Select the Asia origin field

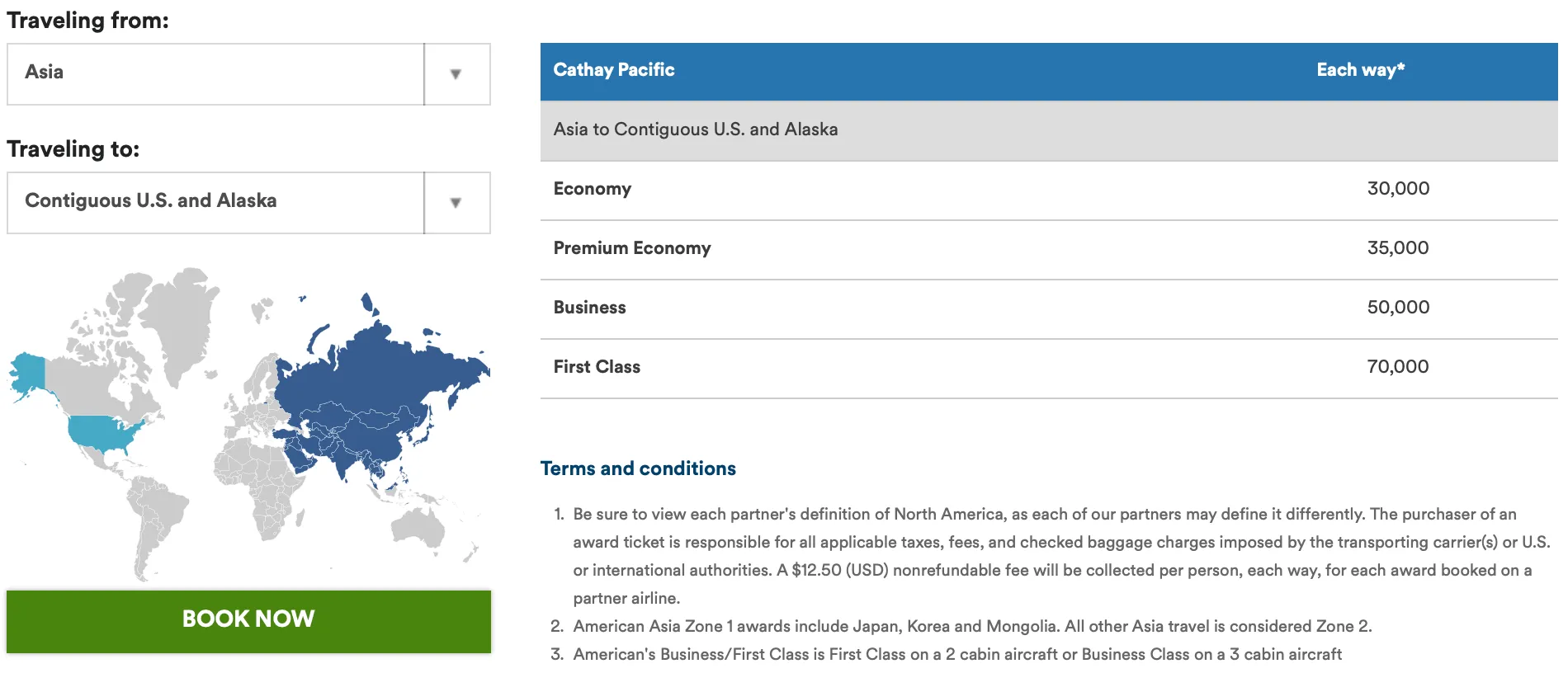coord(215,74)
